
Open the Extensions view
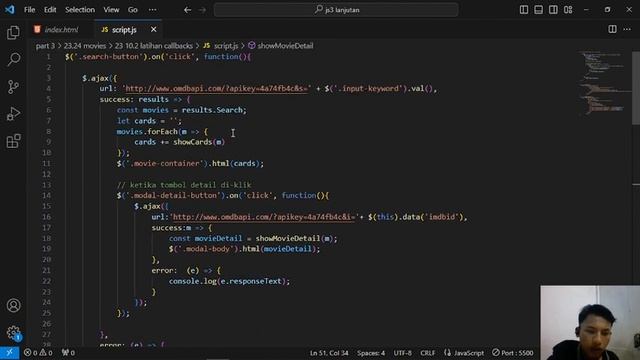13,141
